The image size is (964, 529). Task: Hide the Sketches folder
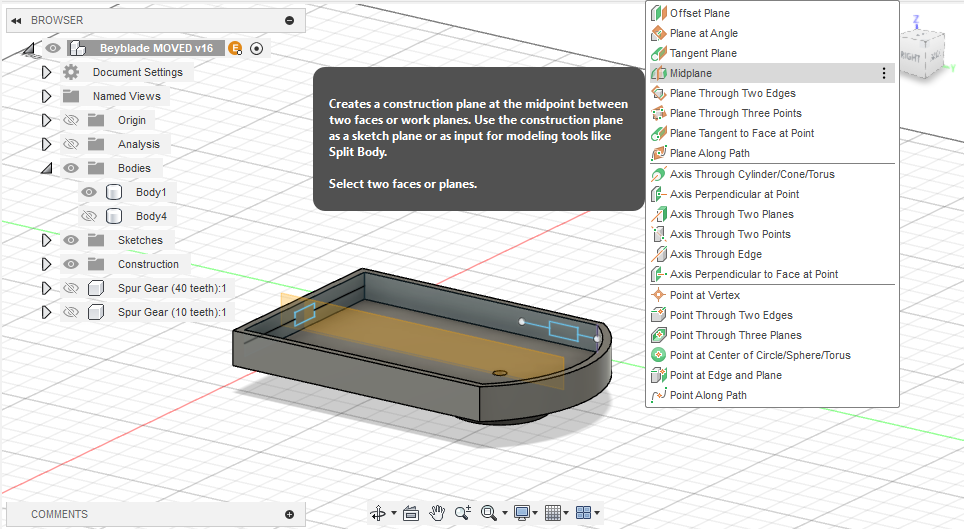(x=71, y=240)
